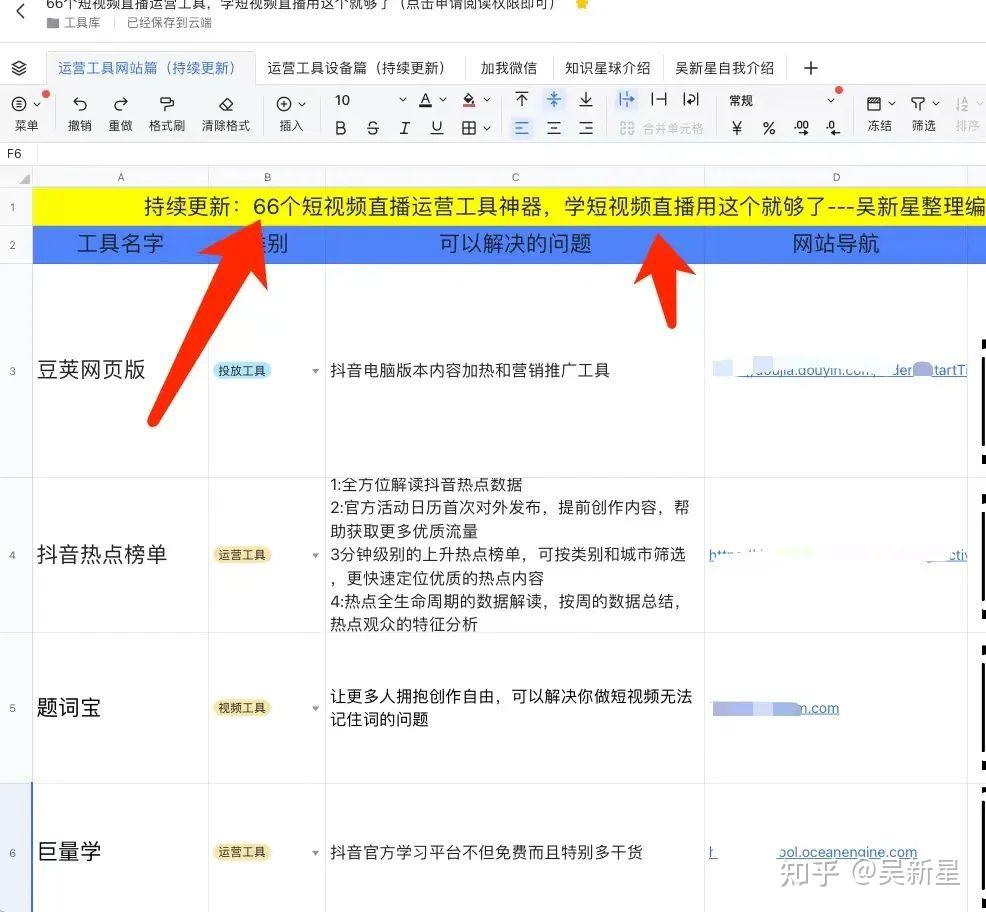Click the 撤销 undo icon
Viewport: 986px width, 912px height.
pos(80,103)
